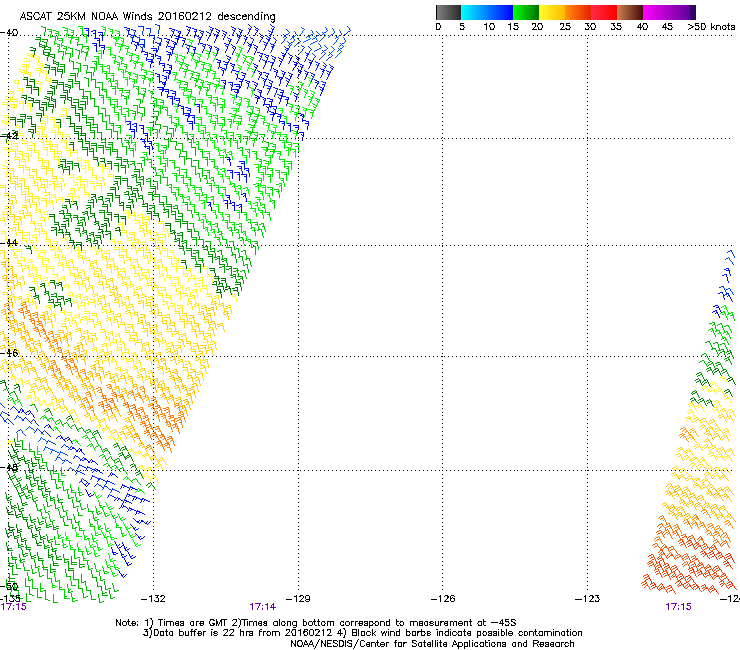Click the '25' legend scale label
740x650 pixels.
coord(564,27)
